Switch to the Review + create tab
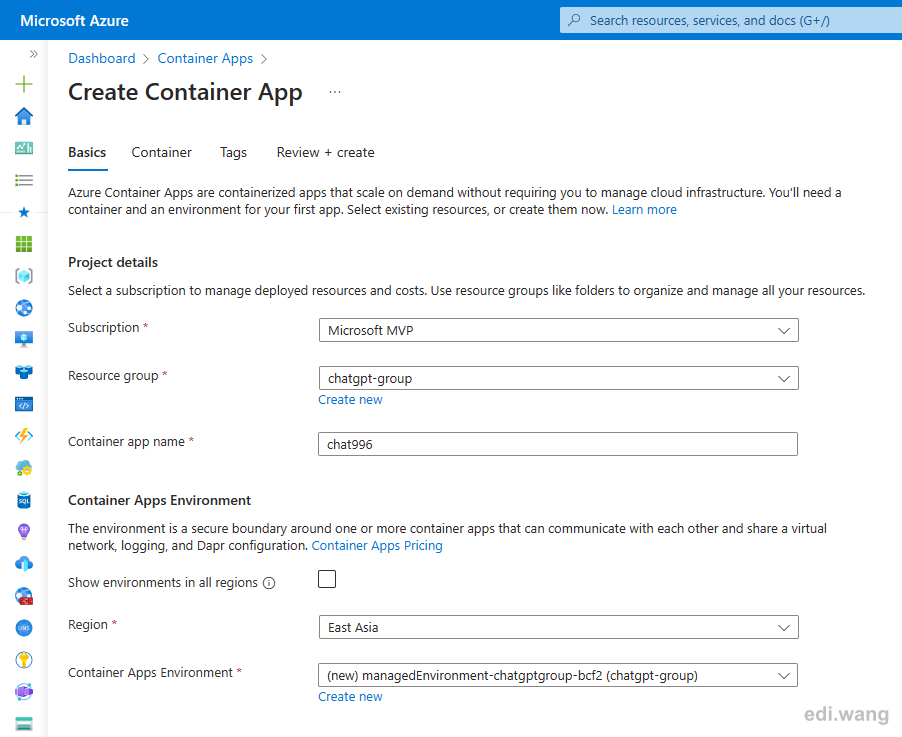The width and height of the screenshot is (902, 737). [x=326, y=152]
